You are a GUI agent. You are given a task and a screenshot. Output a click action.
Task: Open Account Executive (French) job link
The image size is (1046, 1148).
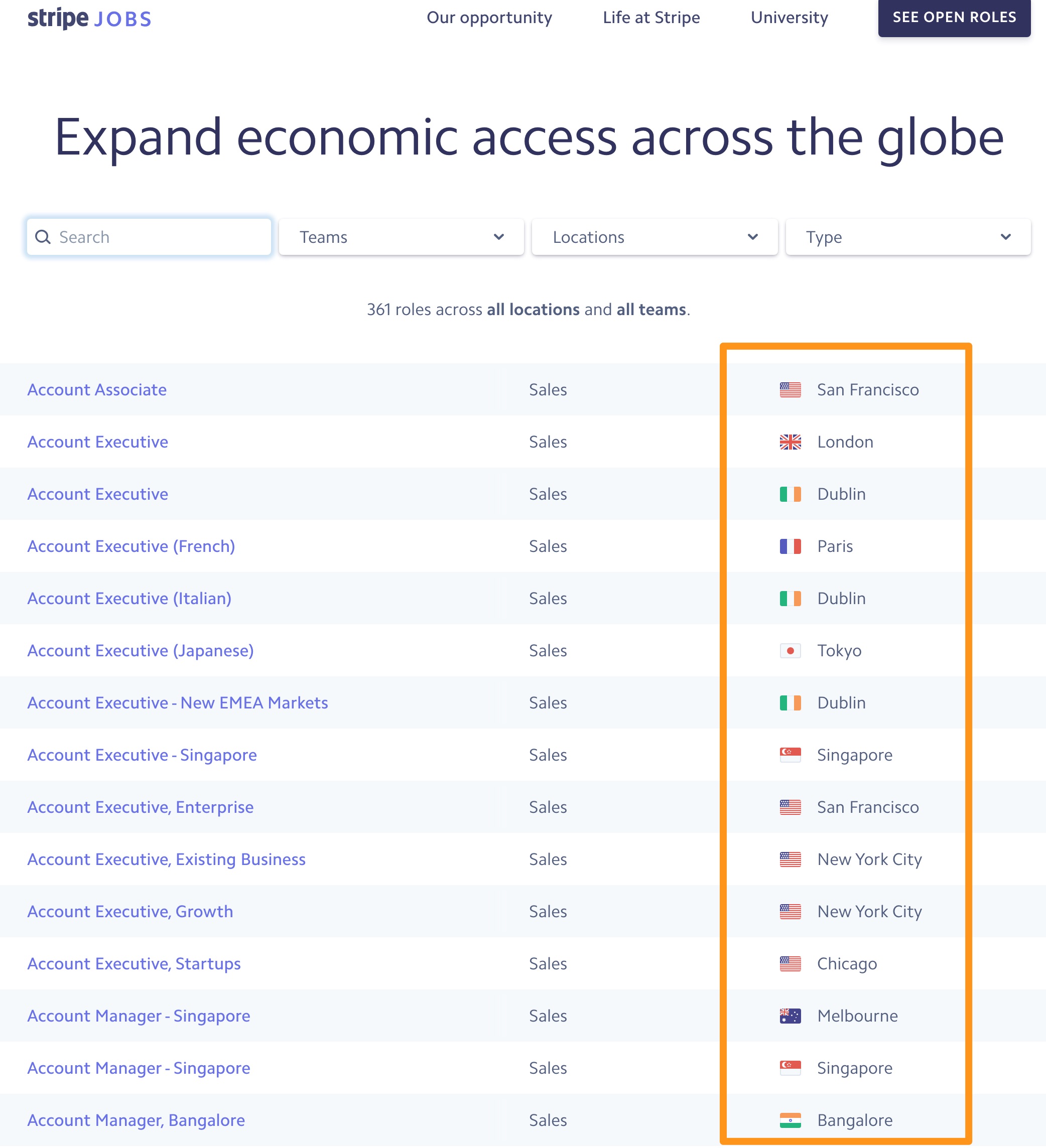[x=131, y=546]
